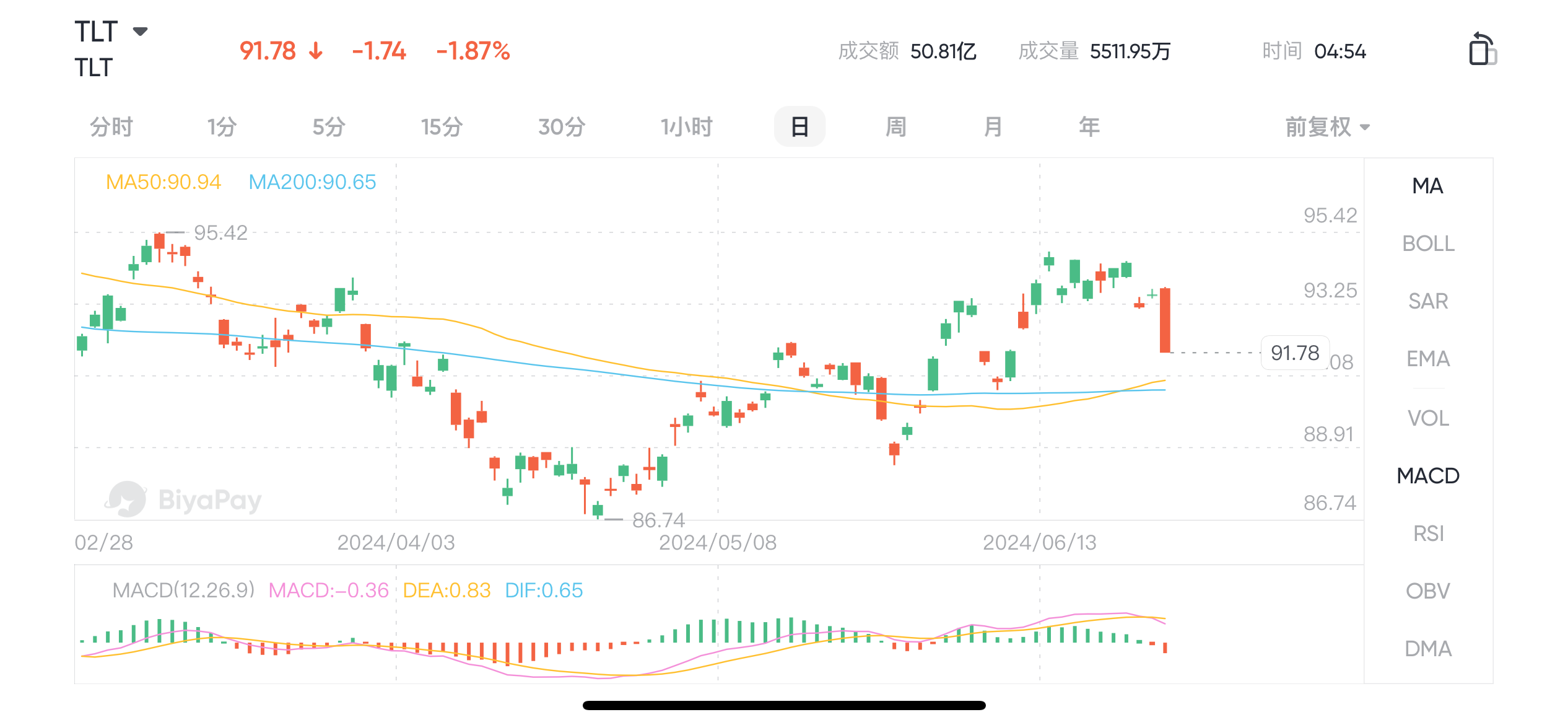This screenshot has height=725, width=1568.
Task: Switch to the 周 weekly tab
Action: pos(896,127)
